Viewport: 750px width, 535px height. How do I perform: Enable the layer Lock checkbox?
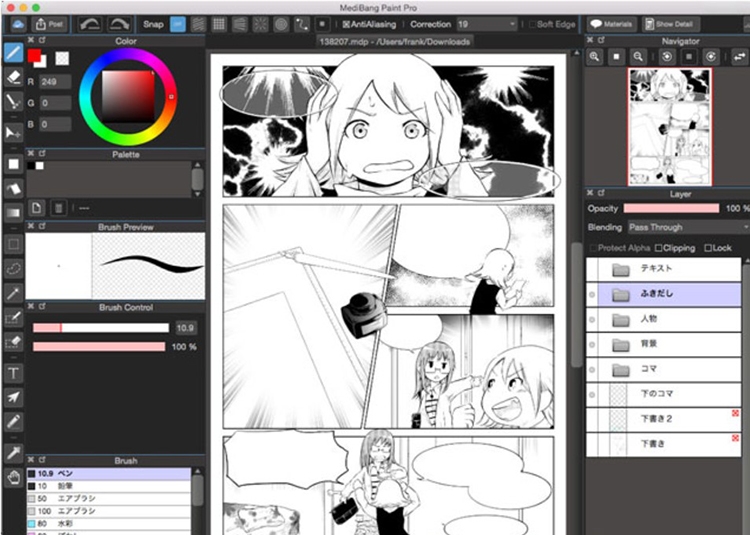708,248
